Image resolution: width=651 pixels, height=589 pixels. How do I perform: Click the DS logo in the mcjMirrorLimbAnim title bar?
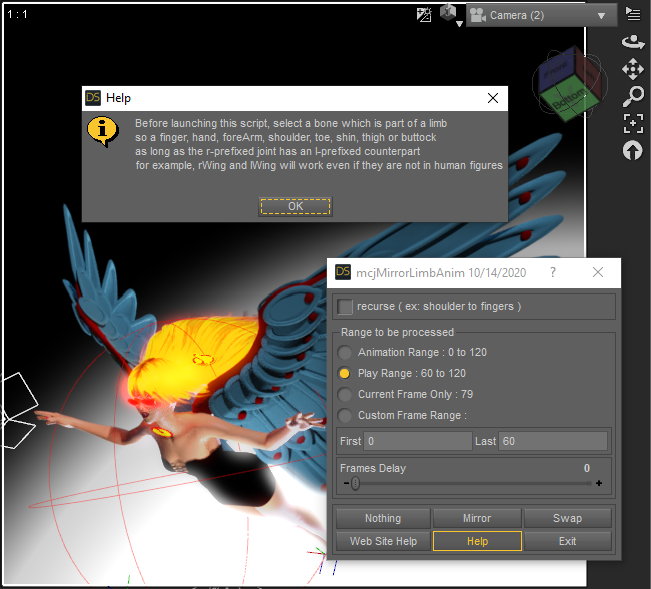[343, 272]
